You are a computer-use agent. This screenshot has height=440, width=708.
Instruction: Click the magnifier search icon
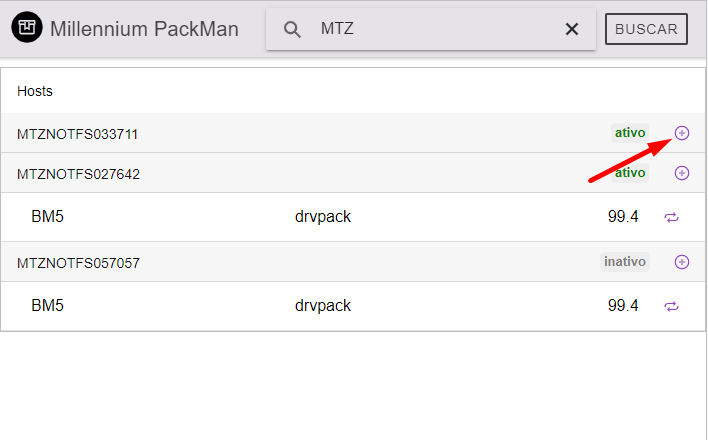coord(292,29)
